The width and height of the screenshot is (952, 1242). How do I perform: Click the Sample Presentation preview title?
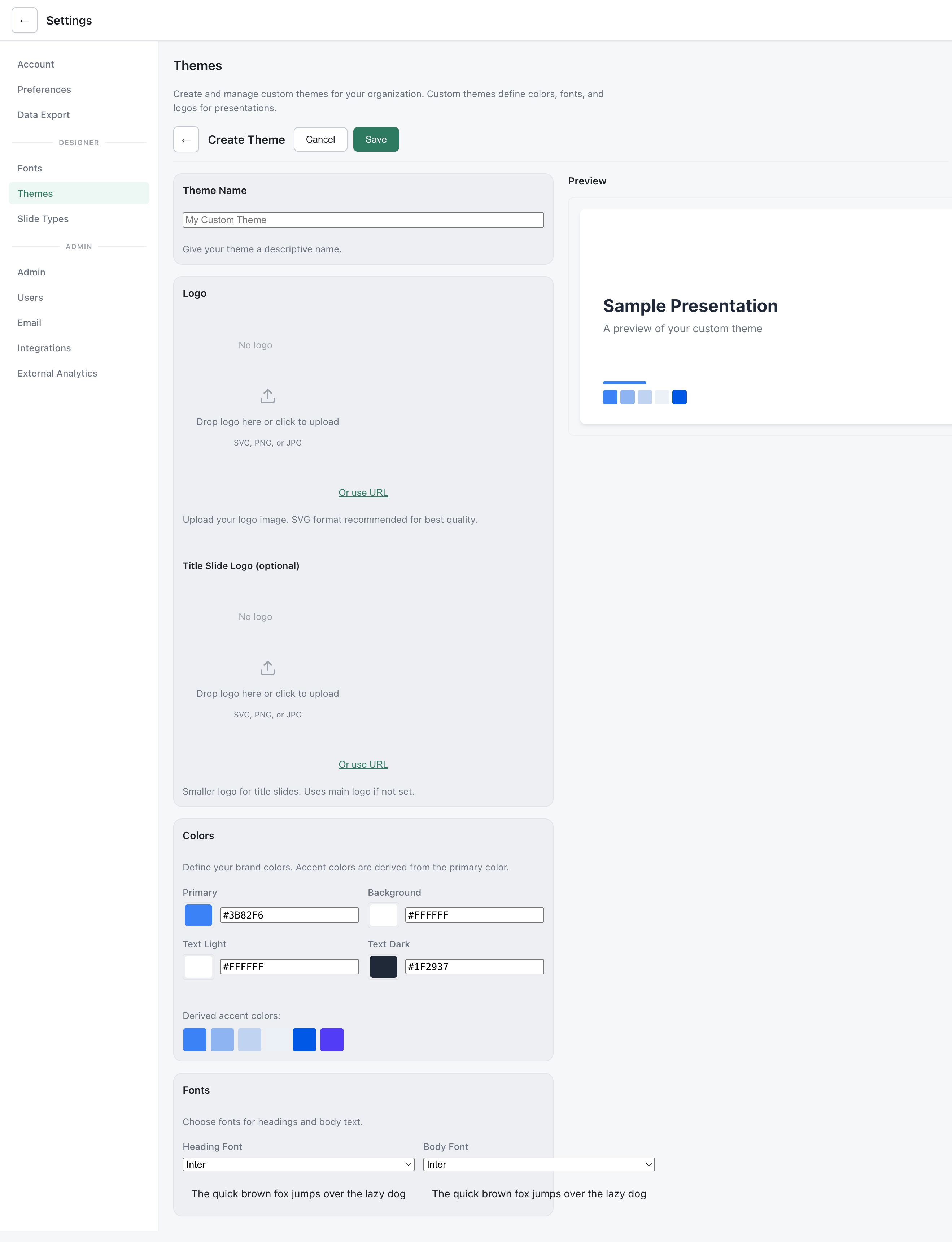690,306
